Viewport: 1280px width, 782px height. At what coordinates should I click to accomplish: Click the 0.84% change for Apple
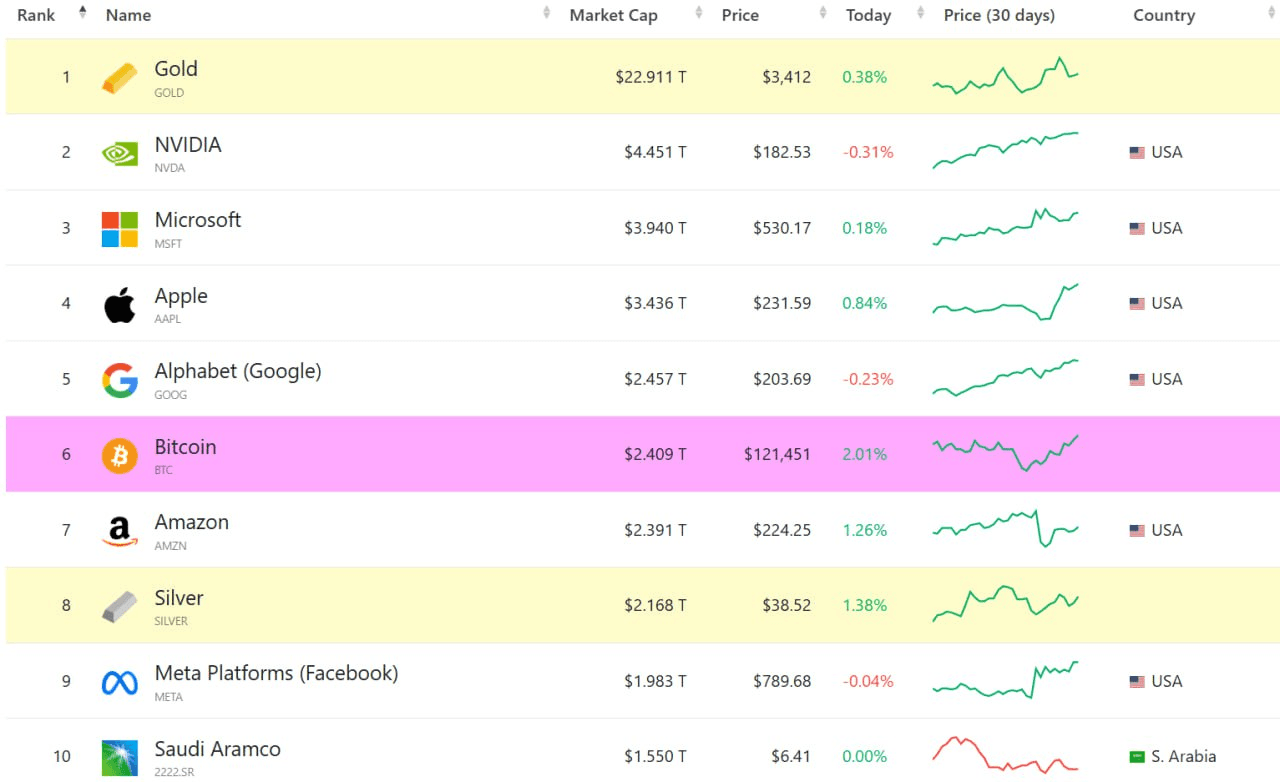[864, 304]
